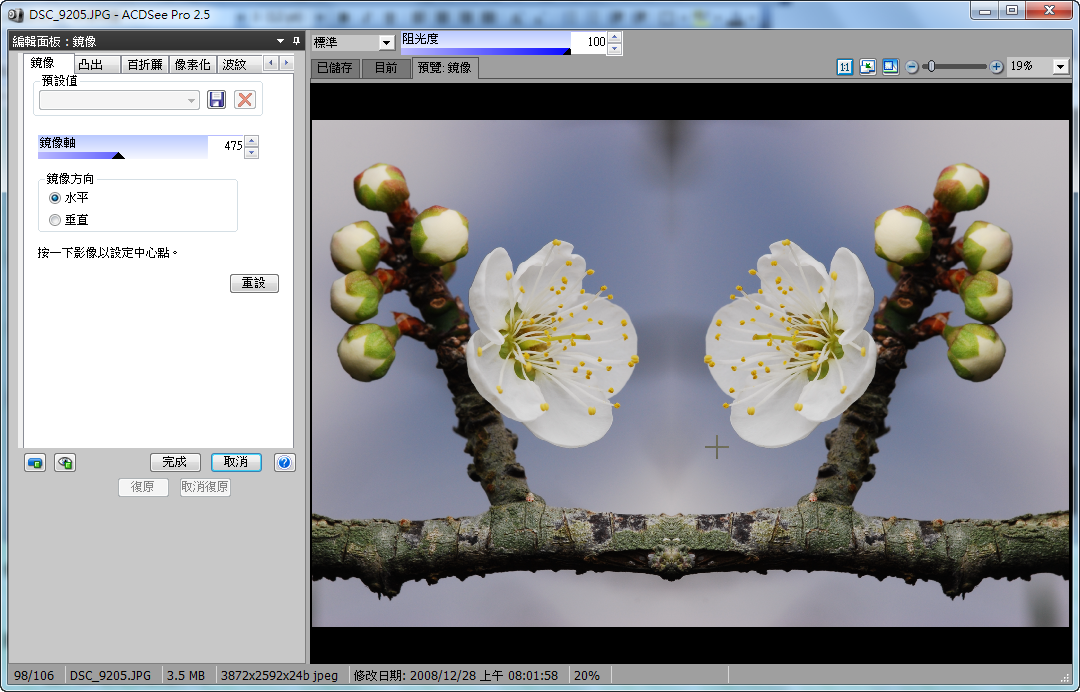Click the zoom out minus icon
The image size is (1080, 692).
tap(912, 67)
